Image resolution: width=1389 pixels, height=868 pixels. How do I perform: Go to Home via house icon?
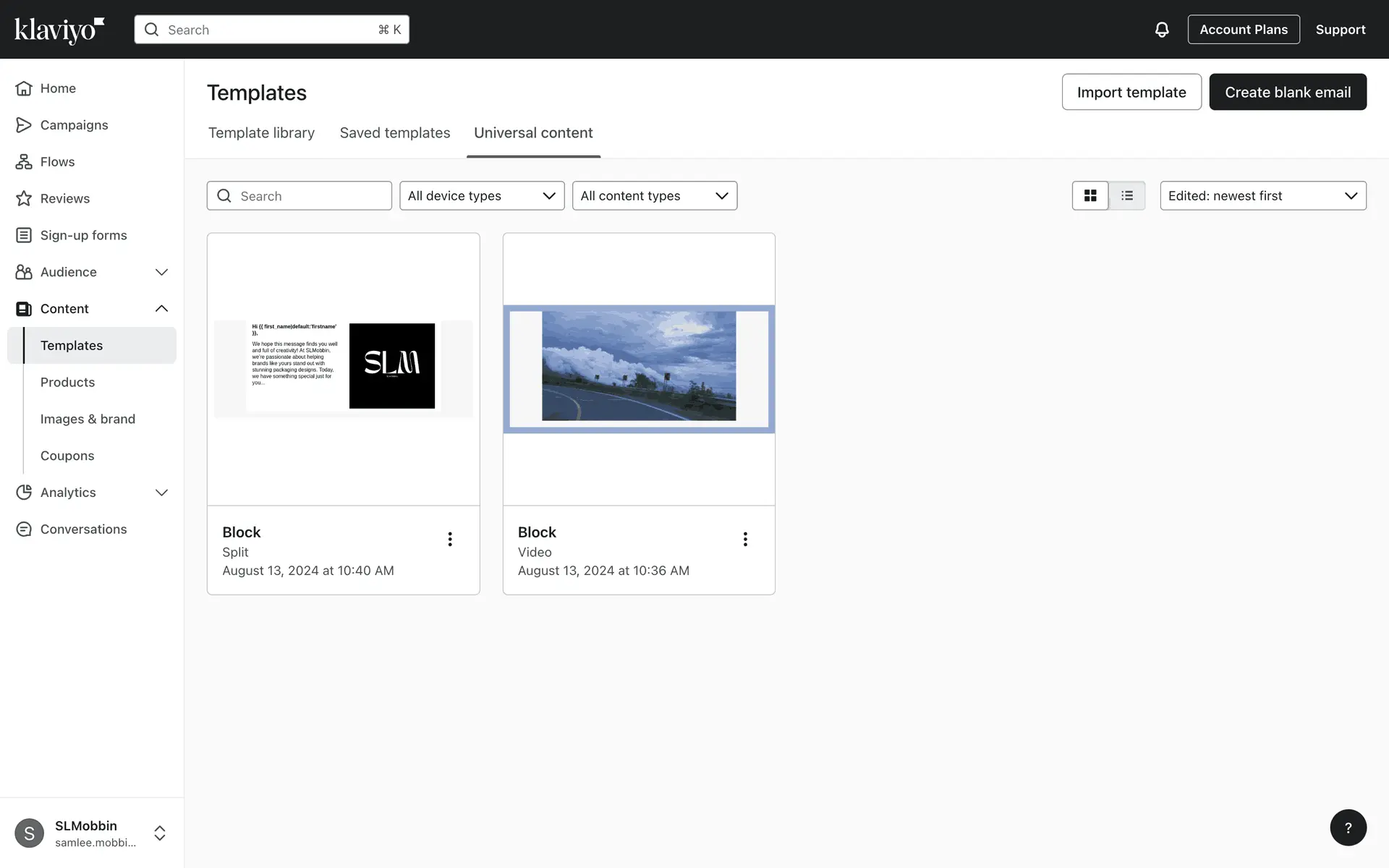[24, 88]
